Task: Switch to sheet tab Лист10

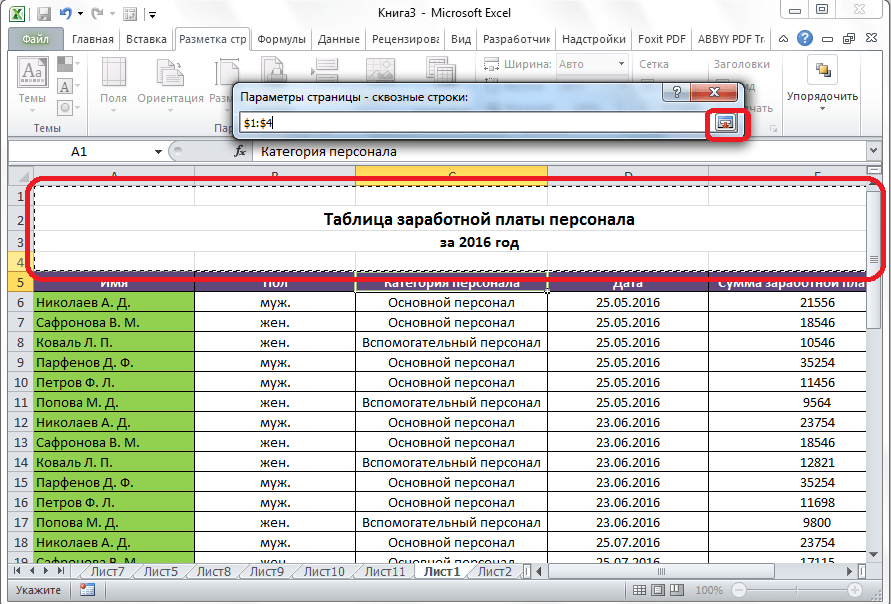Action: coord(323,572)
